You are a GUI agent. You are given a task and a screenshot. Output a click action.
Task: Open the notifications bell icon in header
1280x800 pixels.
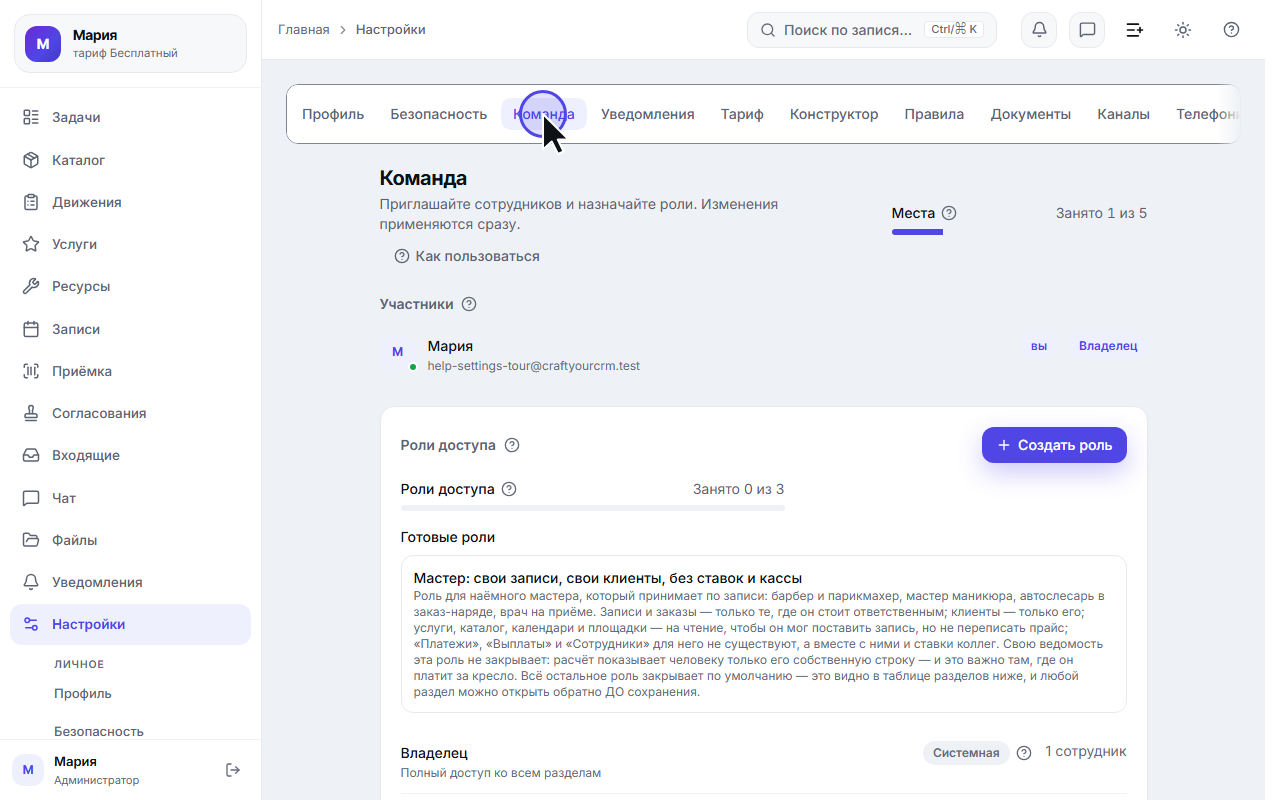1039,30
